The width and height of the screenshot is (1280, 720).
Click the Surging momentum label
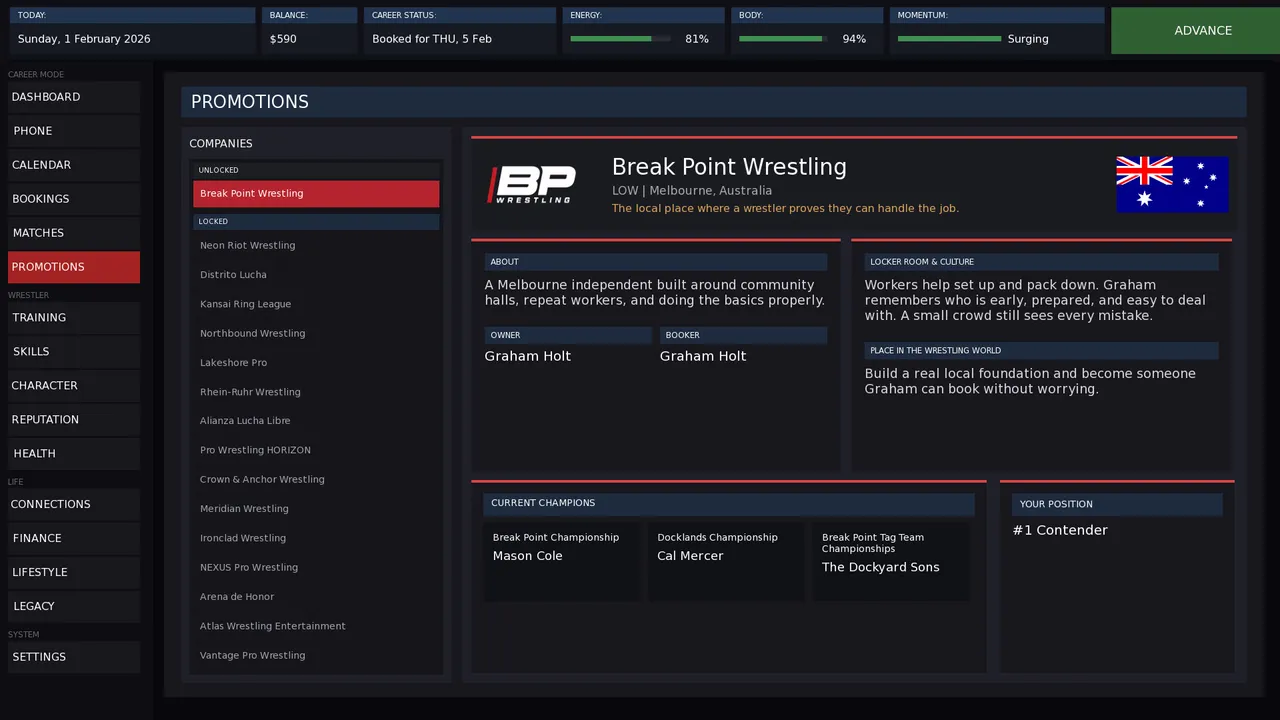pyautogui.click(x=1028, y=39)
